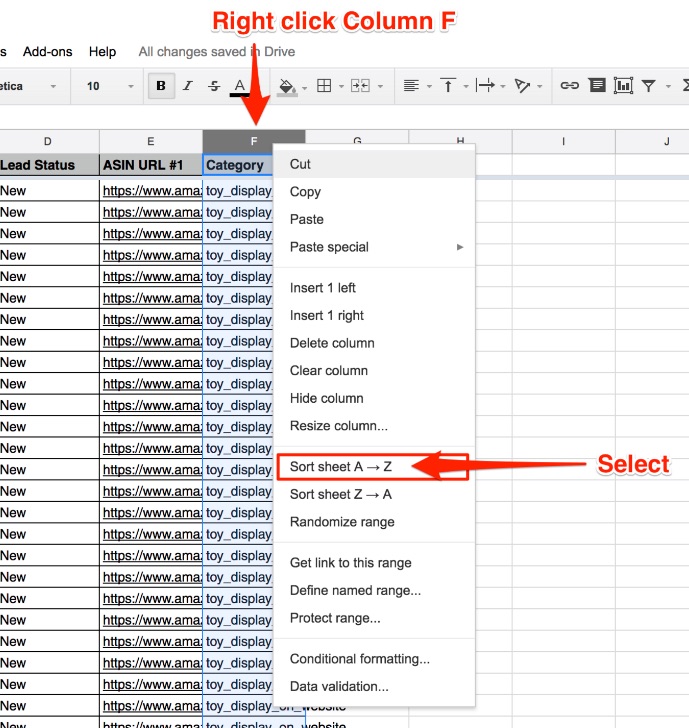Choose Get link to this range
Image resolution: width=689 pixels, height=728 pixels.
pos(374,563)
